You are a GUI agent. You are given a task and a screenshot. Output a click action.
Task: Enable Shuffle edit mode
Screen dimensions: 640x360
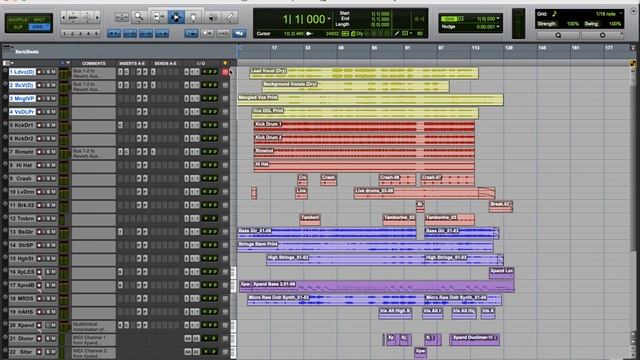pos(18,19)
